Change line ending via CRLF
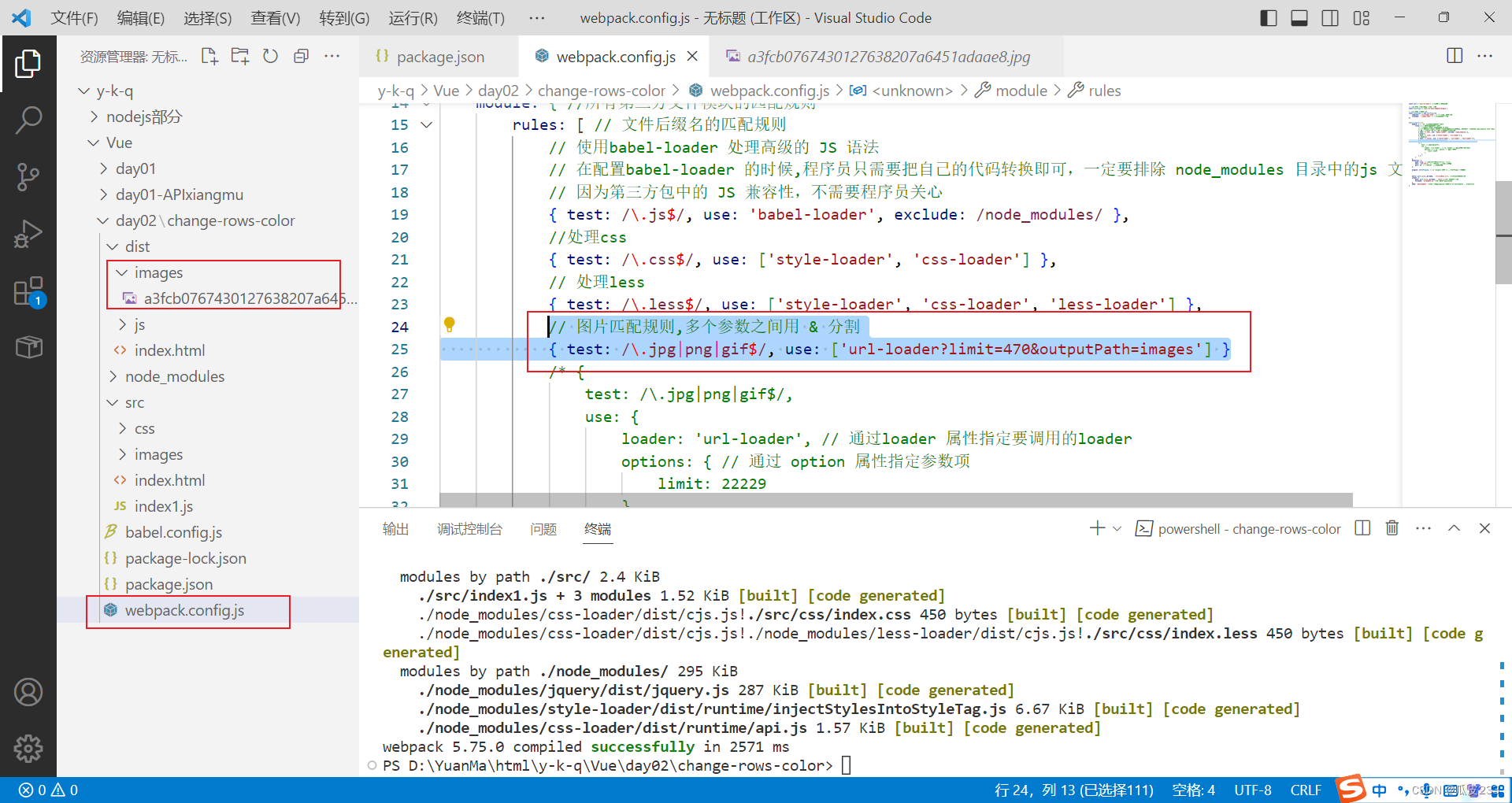 tap(1306, 790)
